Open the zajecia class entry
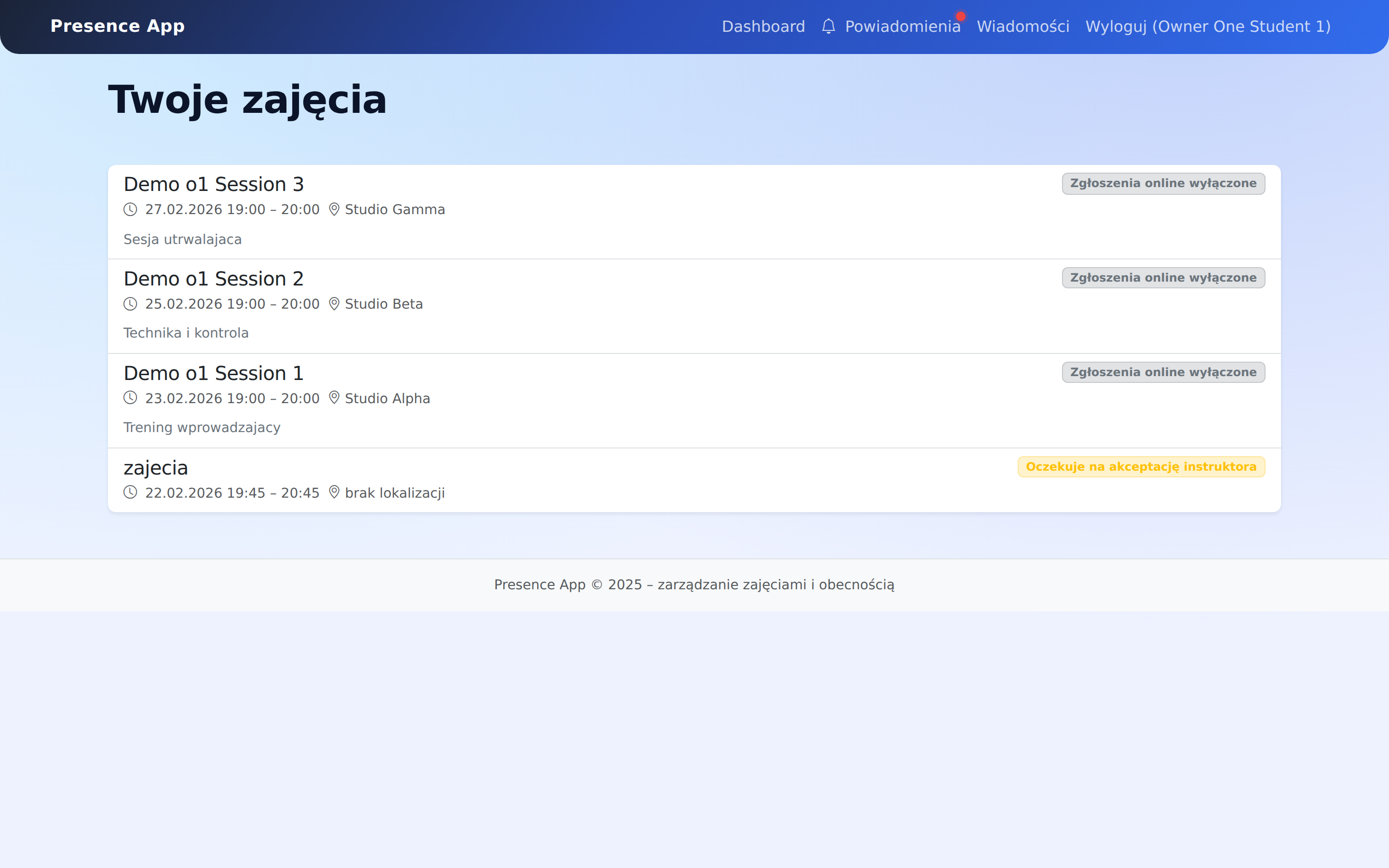 pyautogui.click(x=156, y=468)
